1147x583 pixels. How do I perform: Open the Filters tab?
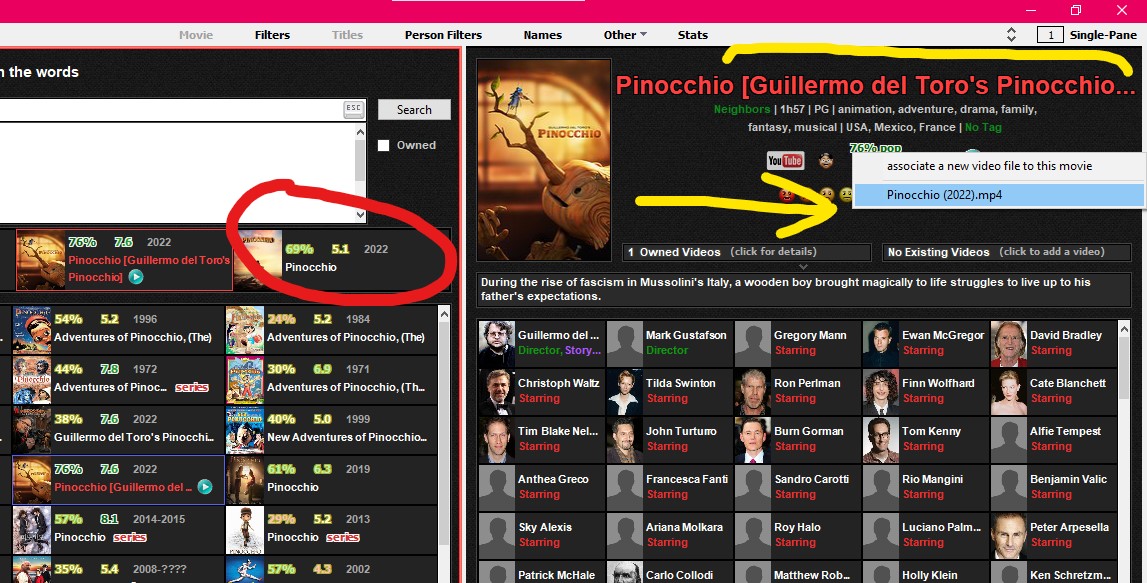(272, 34)
